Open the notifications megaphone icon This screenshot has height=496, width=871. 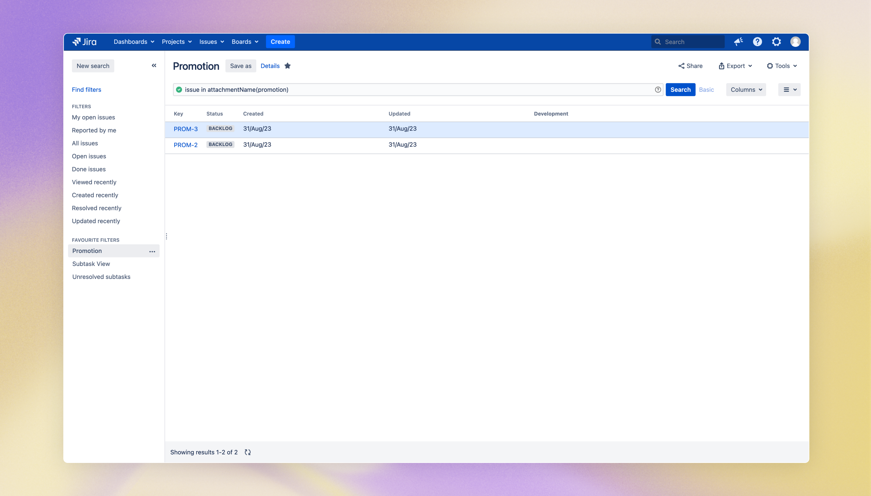[738, 42]
